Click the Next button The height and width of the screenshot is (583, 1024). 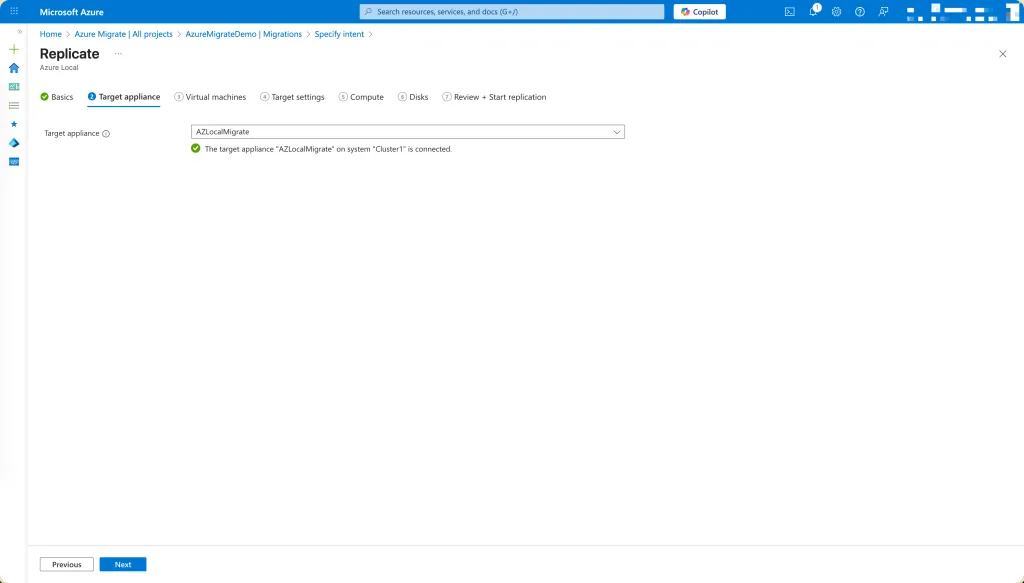123,564
